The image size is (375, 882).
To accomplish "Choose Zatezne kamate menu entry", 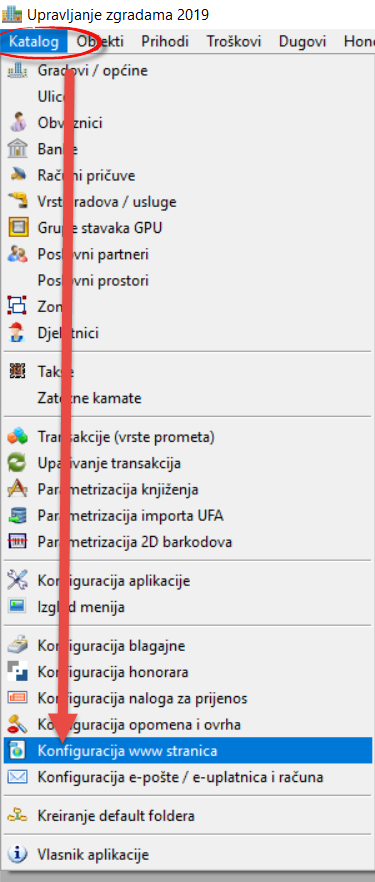I will point(188,398).
